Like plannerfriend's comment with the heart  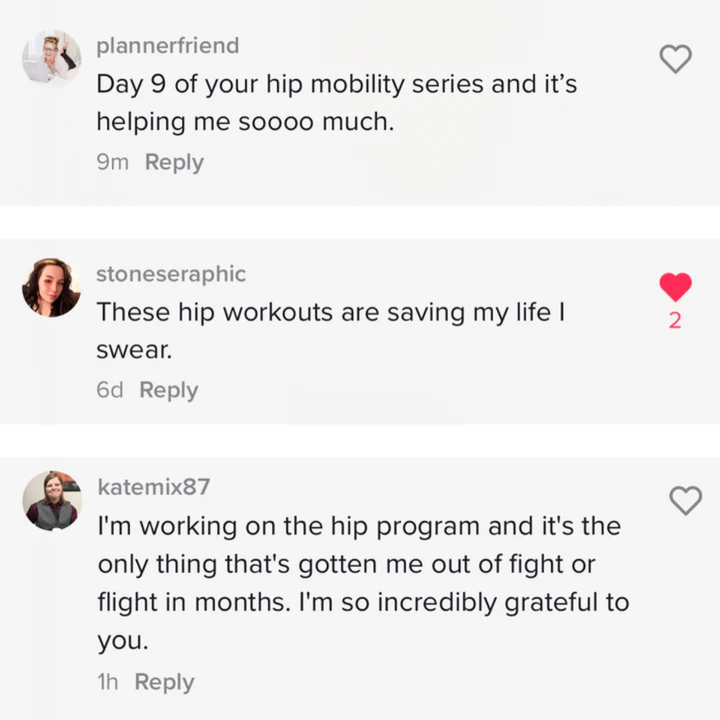tap(677, 59)
